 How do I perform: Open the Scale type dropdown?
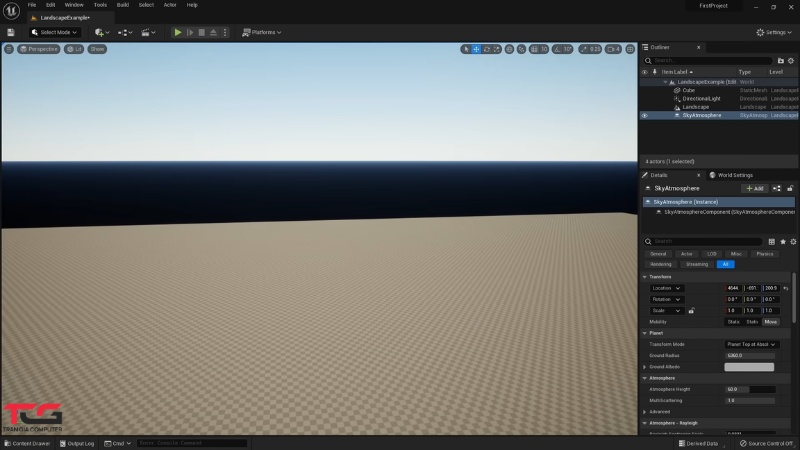[666, 311]
